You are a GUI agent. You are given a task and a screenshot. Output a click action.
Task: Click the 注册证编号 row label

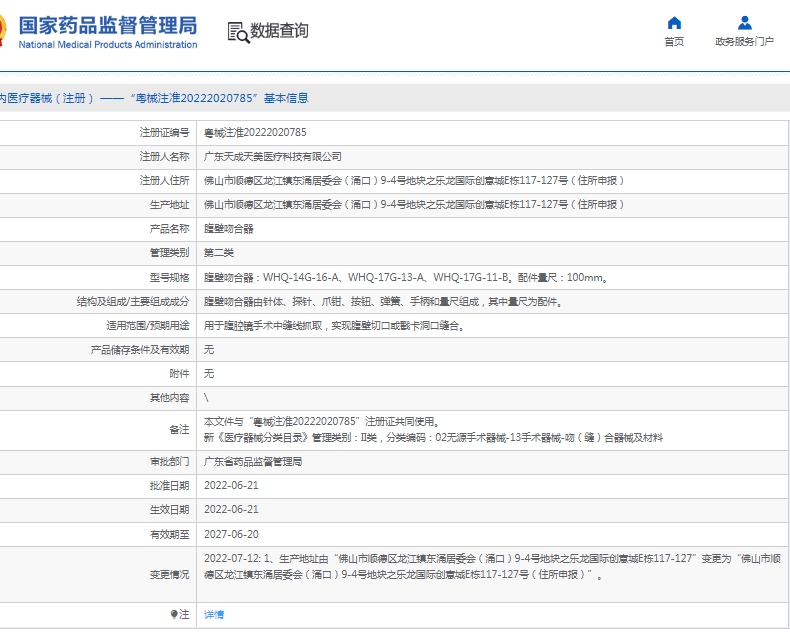tap(164, 133)
